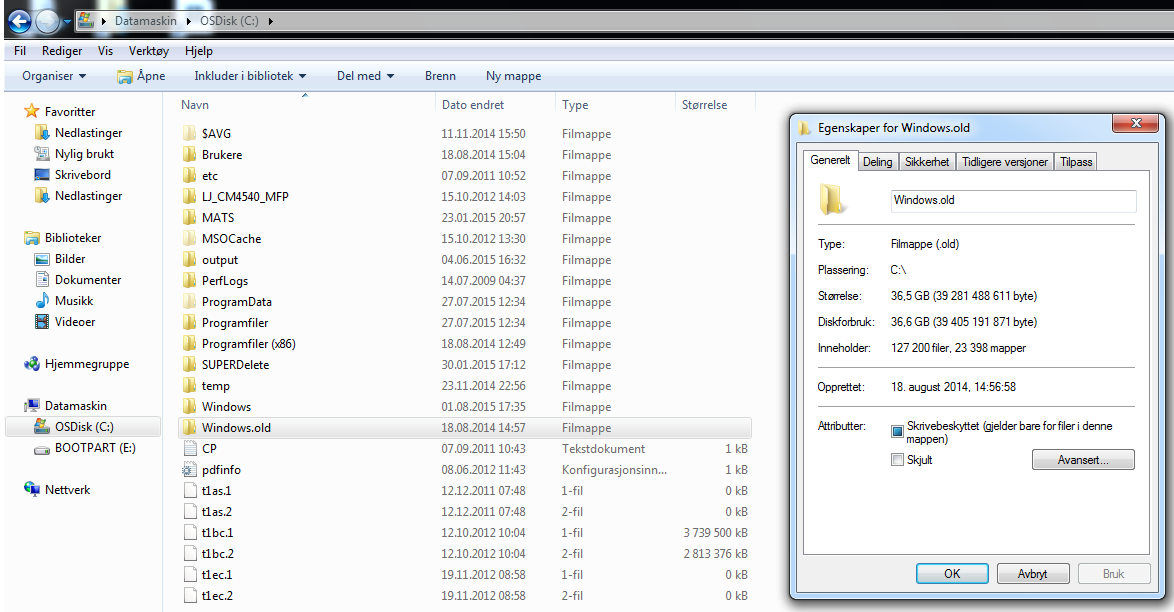Click the BOOTPART (E:) drive icon
This screenshot has height=612, width=1174.
tap(42, 448)
